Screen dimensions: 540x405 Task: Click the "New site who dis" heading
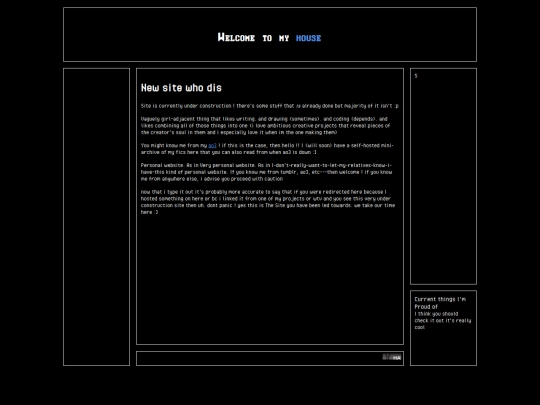pyautogui.click(x=181, y=88)
